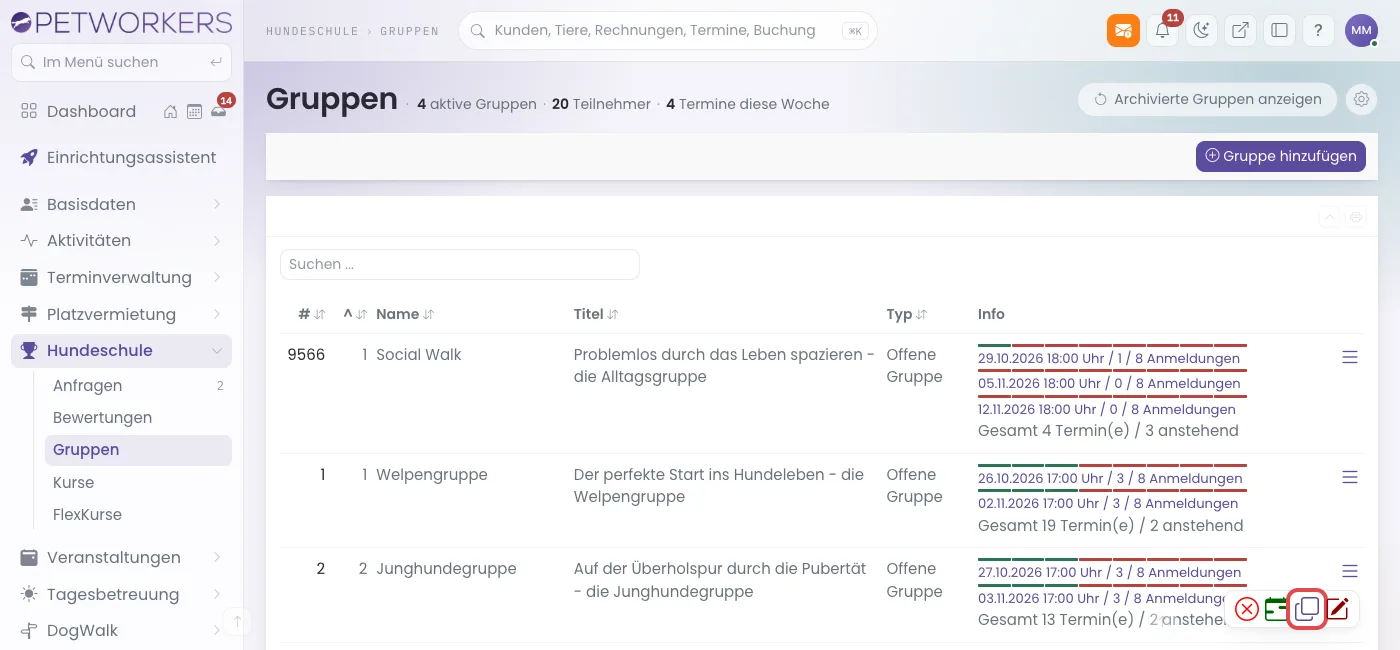Open the calendar icon beside Dashboard
The width and height of the screenshot is (1400, 650).
(x=194, y=112)
